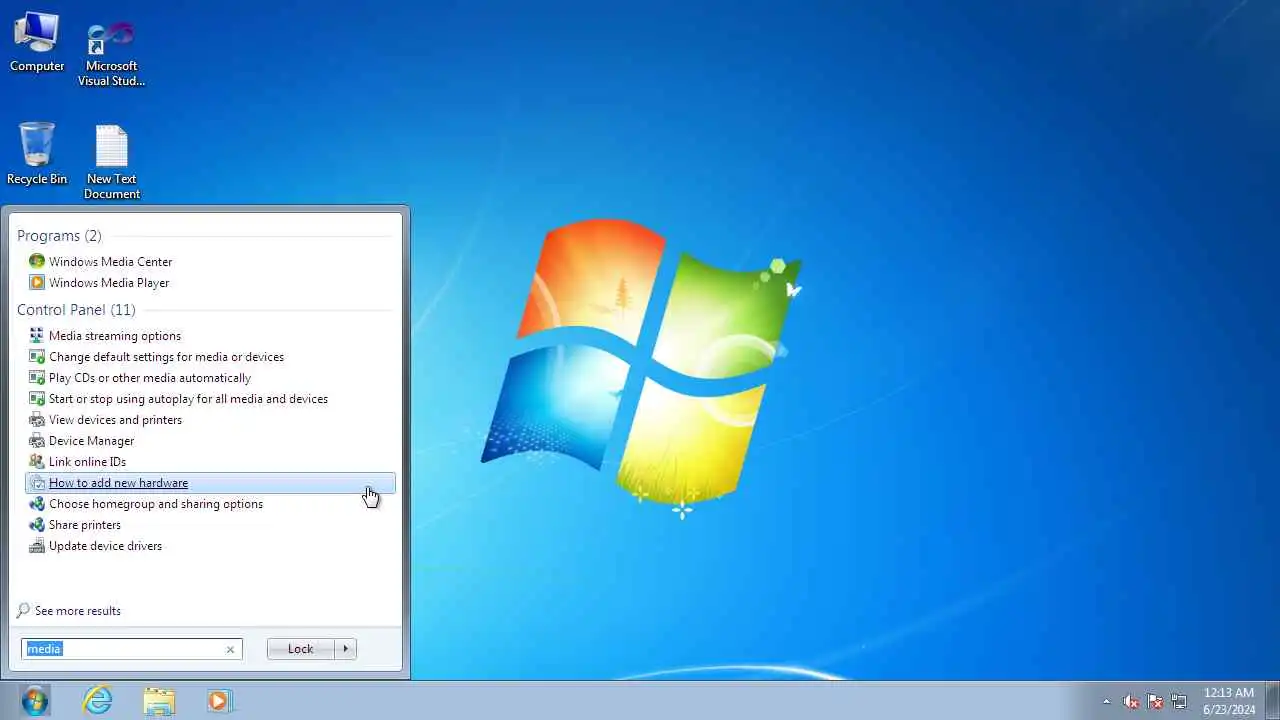Screen dimensions: 1280x720
Task: Select Share printers text entry
Action: pyautogui.click(x=85, y=525)
